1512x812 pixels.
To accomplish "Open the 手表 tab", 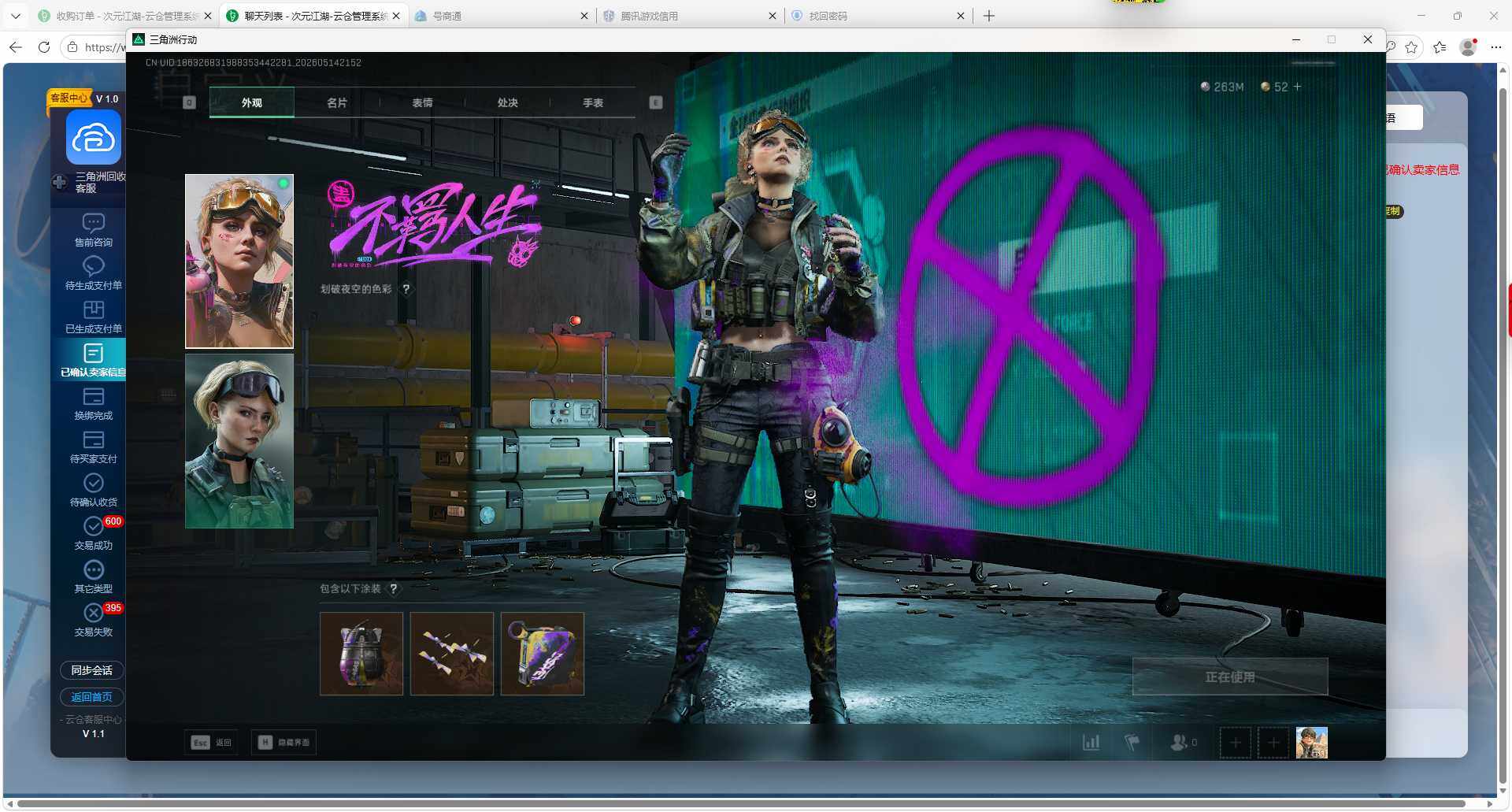I will tap(592, 102).
